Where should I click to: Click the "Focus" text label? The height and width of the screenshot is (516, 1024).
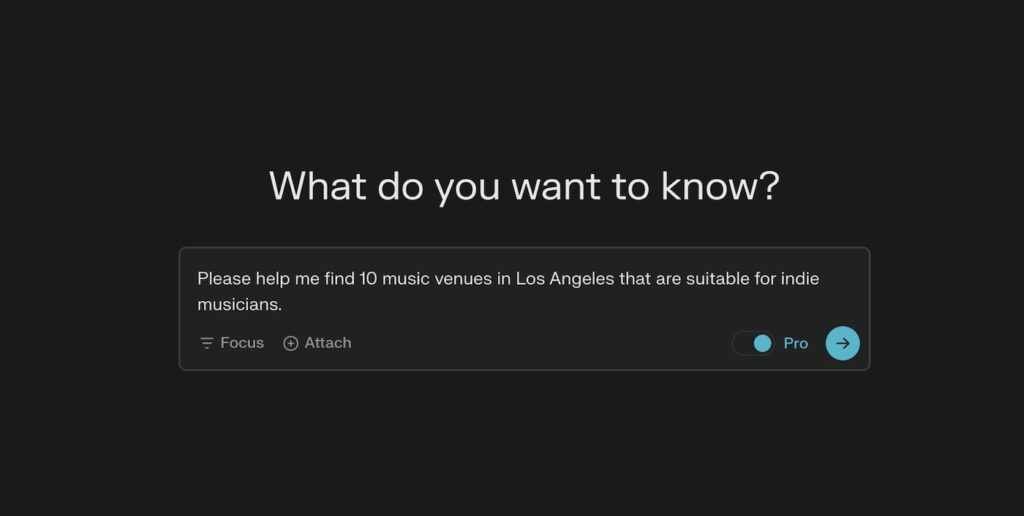point(242,343)
